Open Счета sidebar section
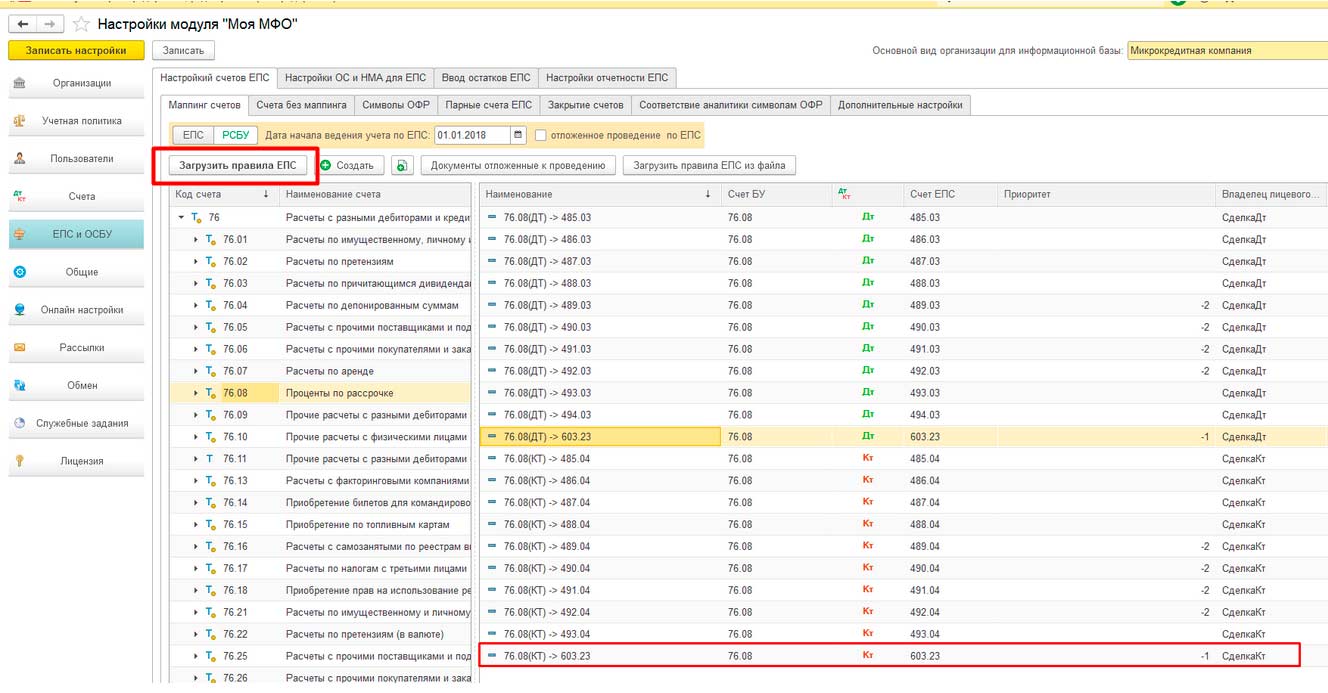Screen dimensions: 1328x693 [x=76, y=196]
